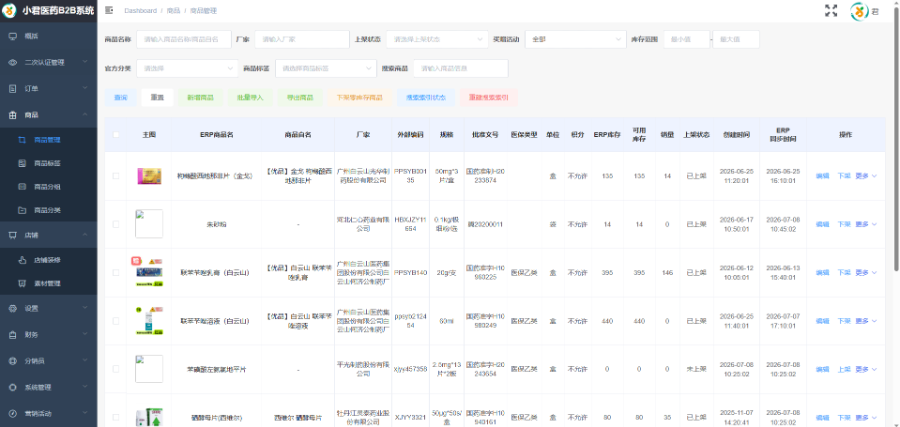Image resolution: width=900 pixels, height=427 pixels.
Task: Click Dashboard in the breadcrumb
Action: 140,11
